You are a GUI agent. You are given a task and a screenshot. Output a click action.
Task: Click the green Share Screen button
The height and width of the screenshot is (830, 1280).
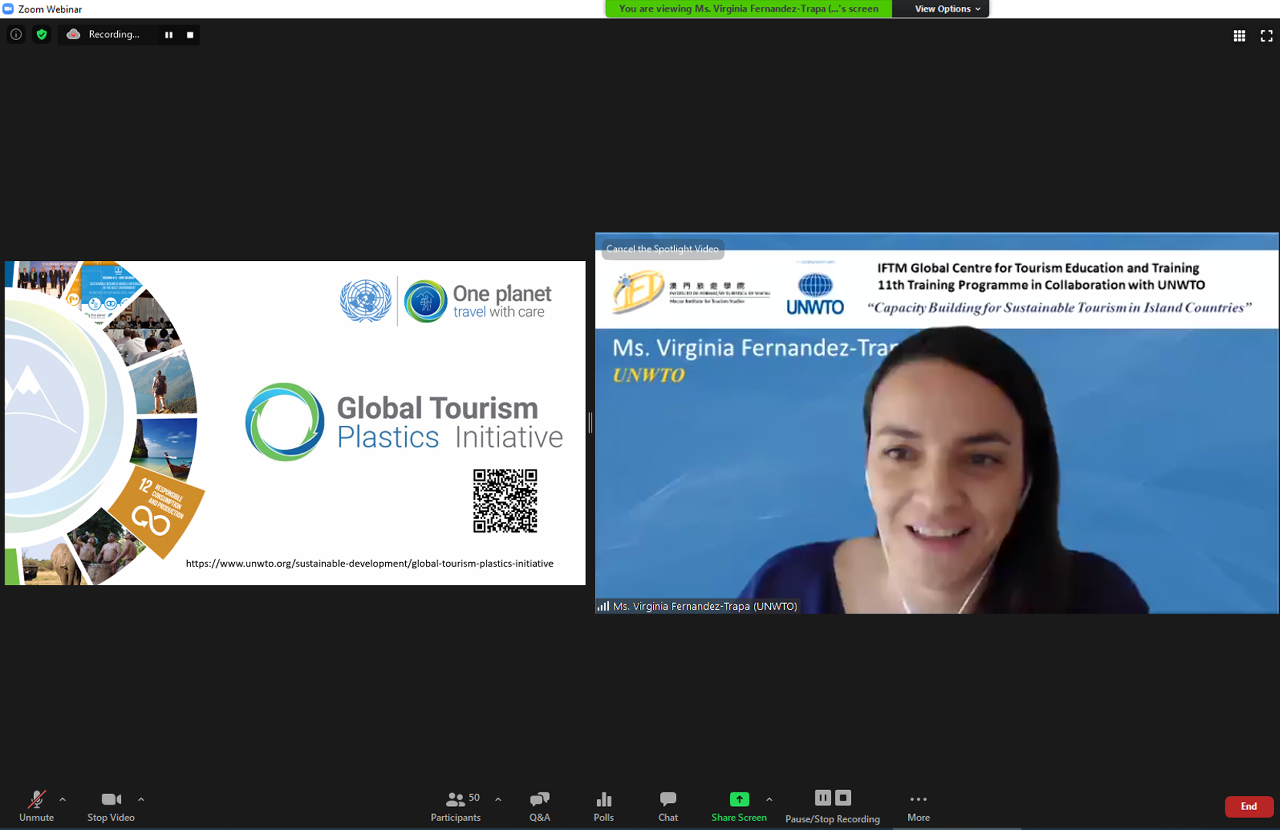point(739,806)
